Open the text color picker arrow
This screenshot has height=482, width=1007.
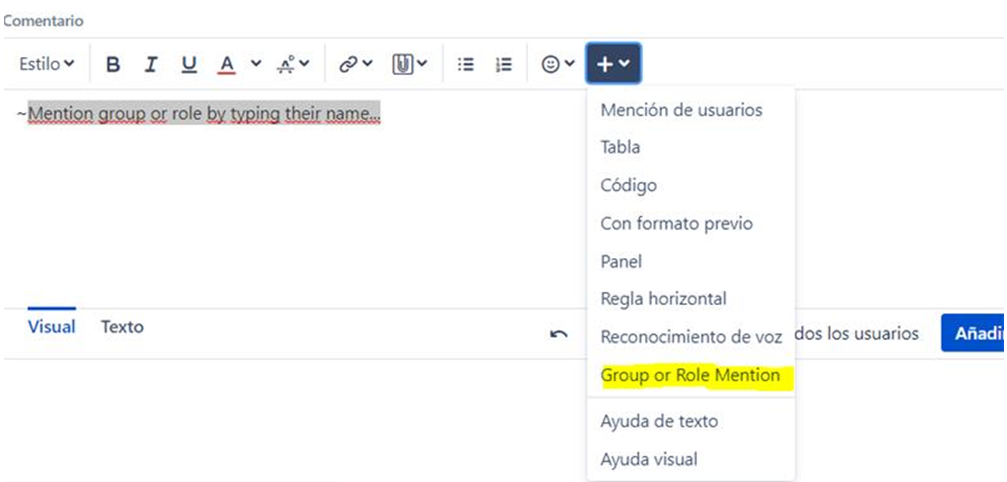point(256,64)
